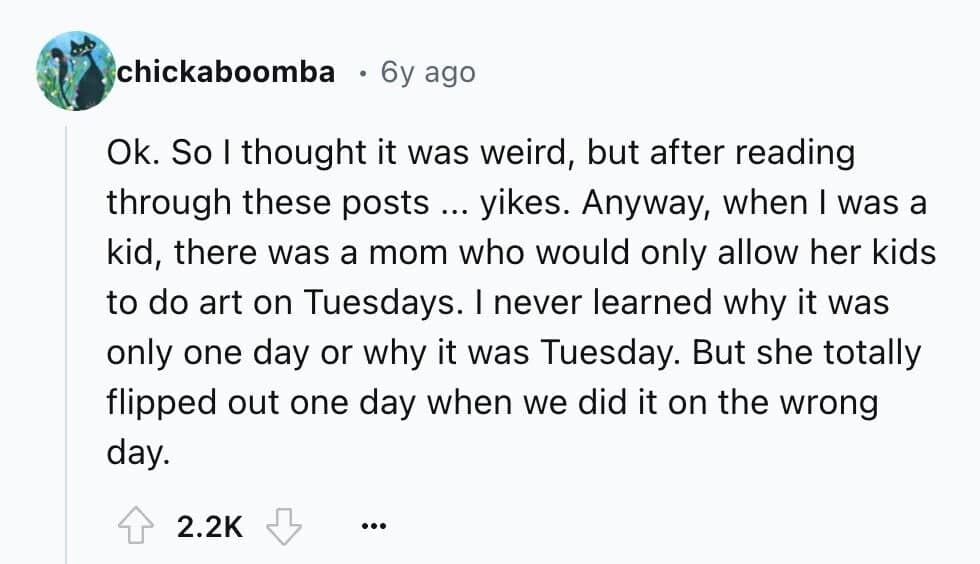Click the "6y ago" timestamp
Image resolution: width=980 pixels, height=564 pixels.
point(428,72)
